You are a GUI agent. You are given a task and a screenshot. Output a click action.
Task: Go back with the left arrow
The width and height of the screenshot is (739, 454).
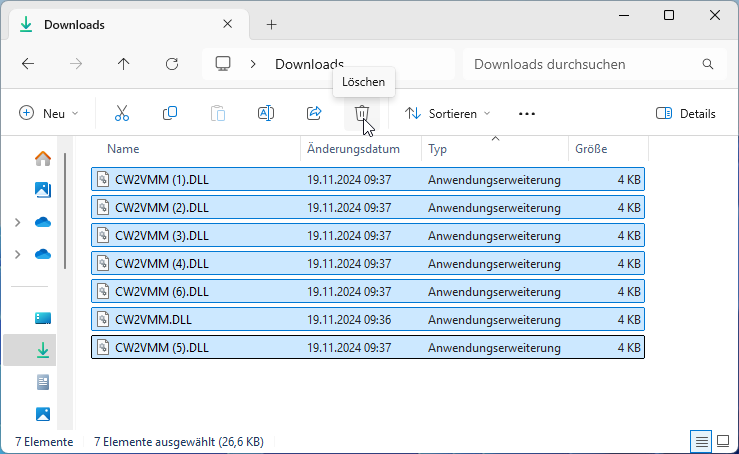click(x=28, y=64)
